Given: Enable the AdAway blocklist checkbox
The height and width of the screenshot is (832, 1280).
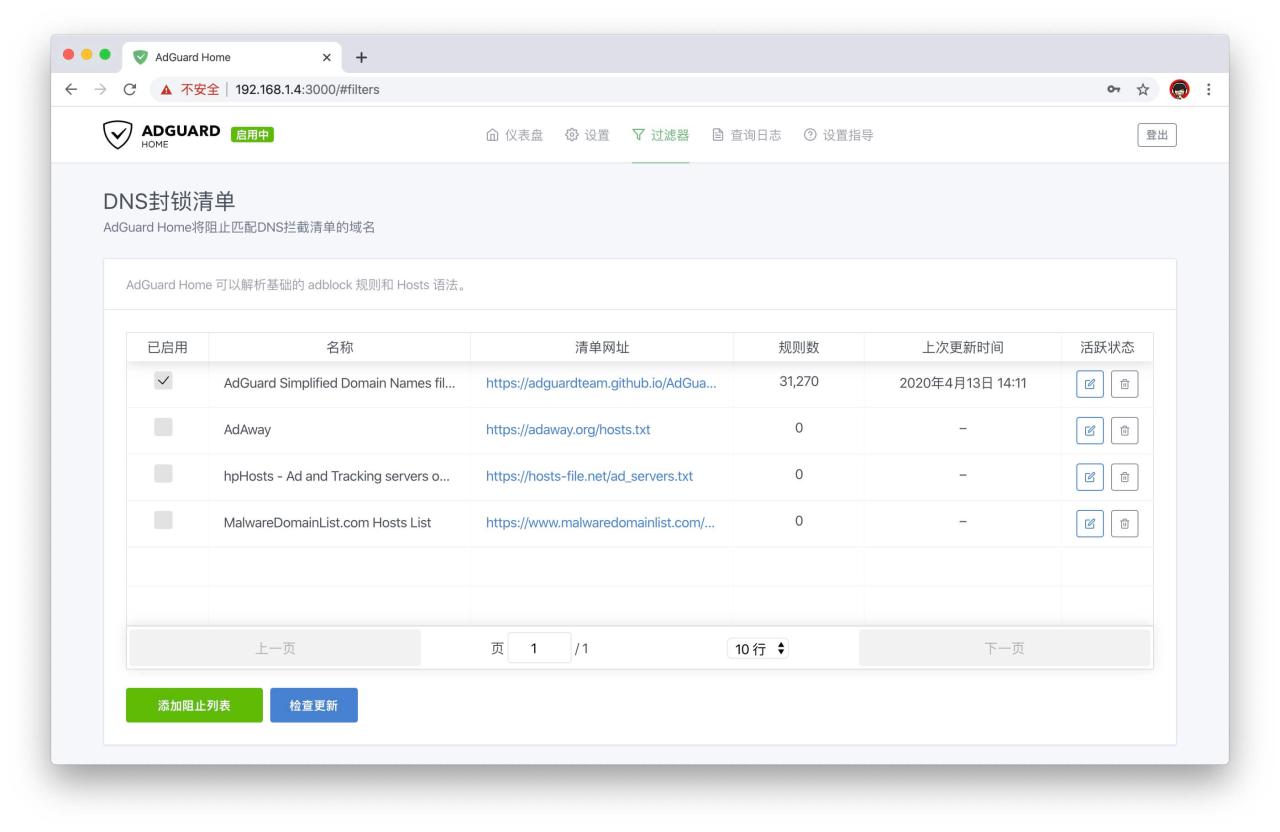Looking at the screenshot, I should (x=164, y=428).
